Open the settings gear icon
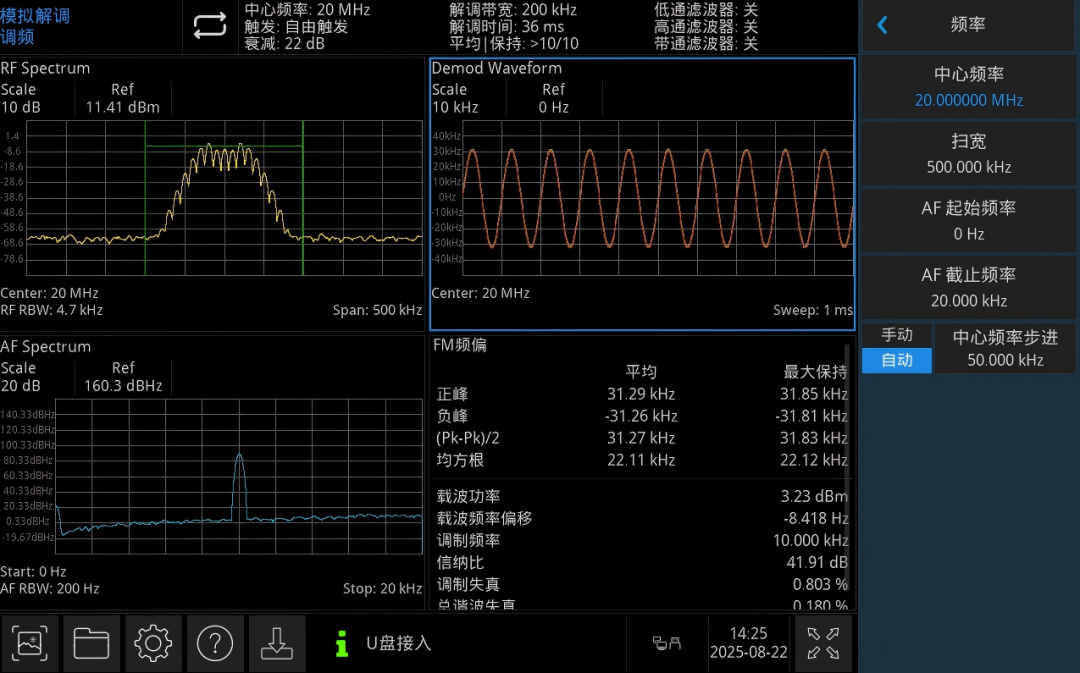Viewport: 1080px width, 673px height. [153, 643]
